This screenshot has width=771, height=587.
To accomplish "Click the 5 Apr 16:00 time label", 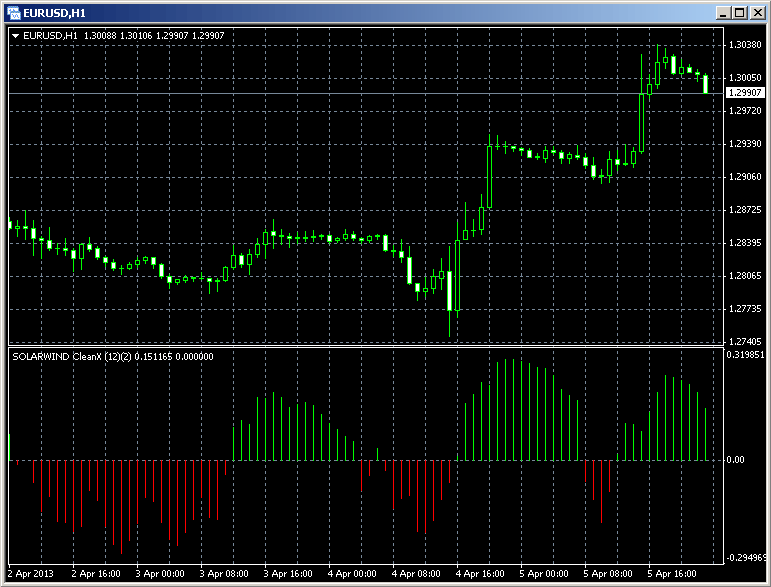I will 671,575.
